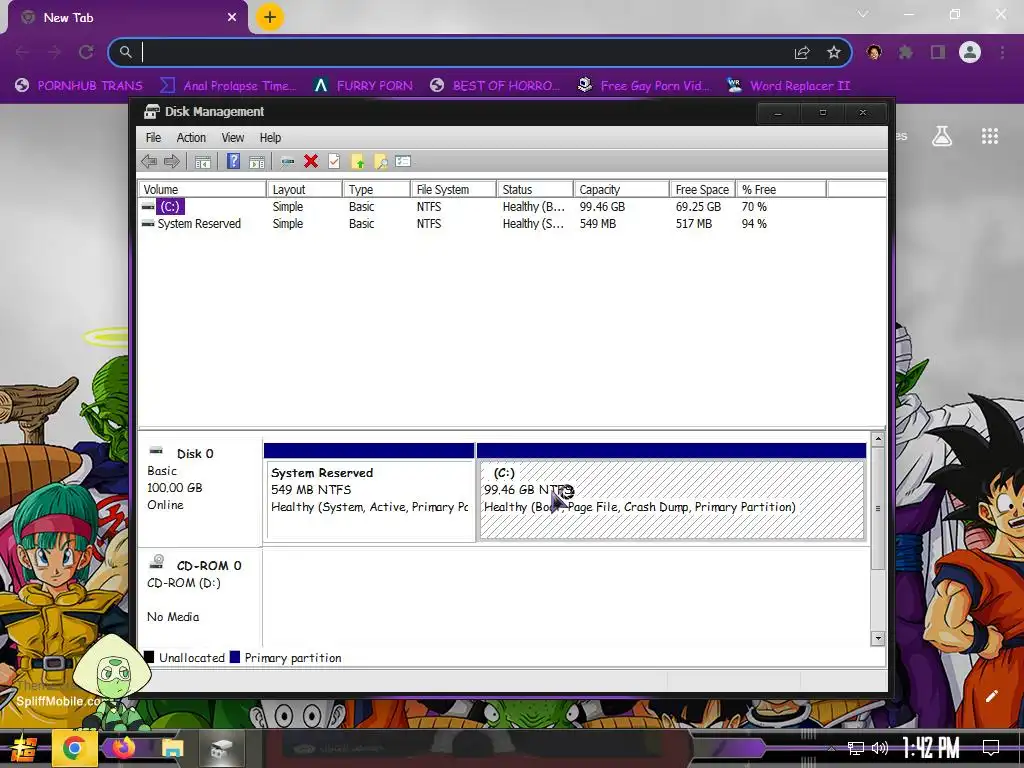Open Chrome Extensions puzzle piece icon
1024x768 pixels.
[x=905, y=52]
